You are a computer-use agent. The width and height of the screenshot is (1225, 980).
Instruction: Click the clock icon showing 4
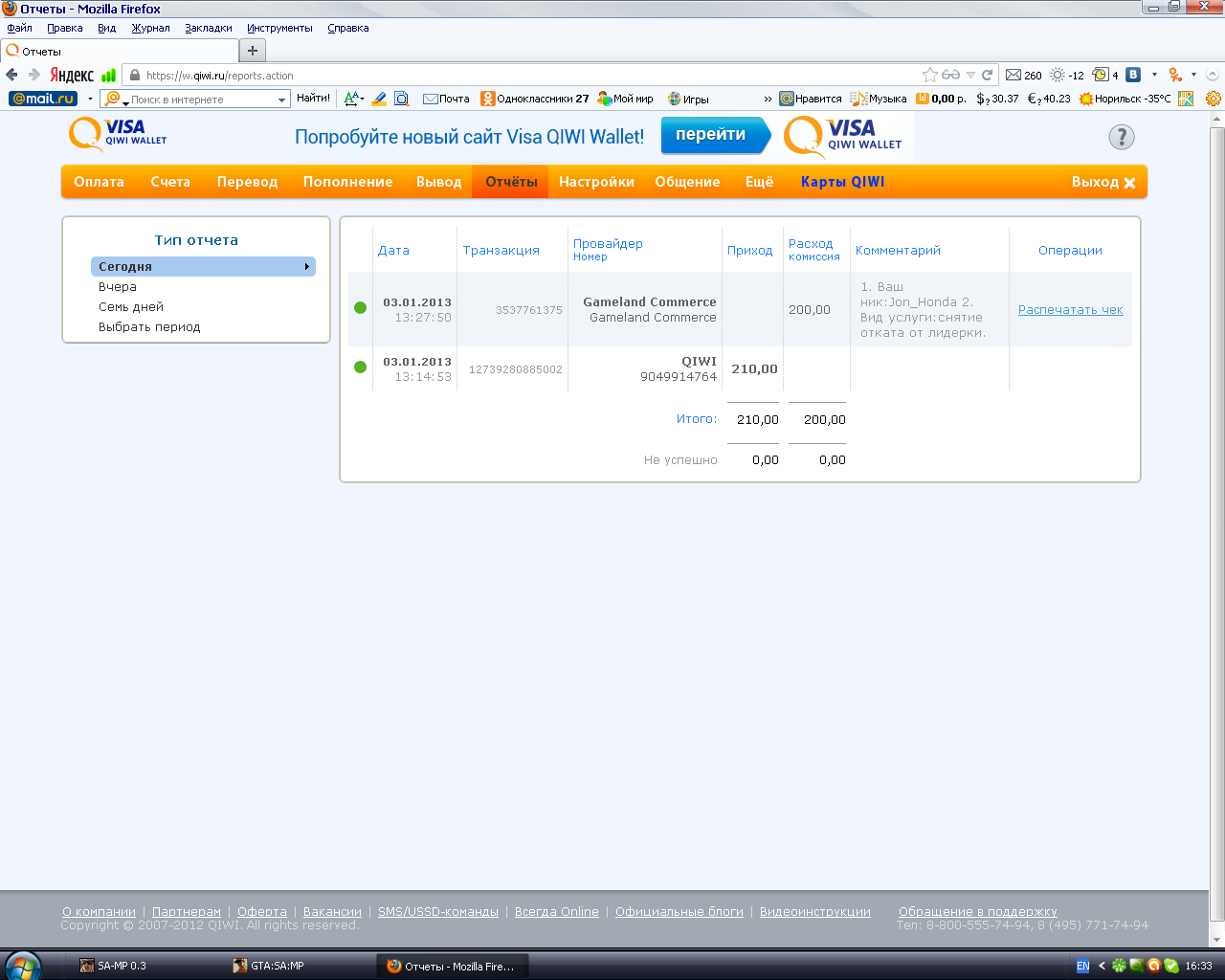click(1105, 75)
